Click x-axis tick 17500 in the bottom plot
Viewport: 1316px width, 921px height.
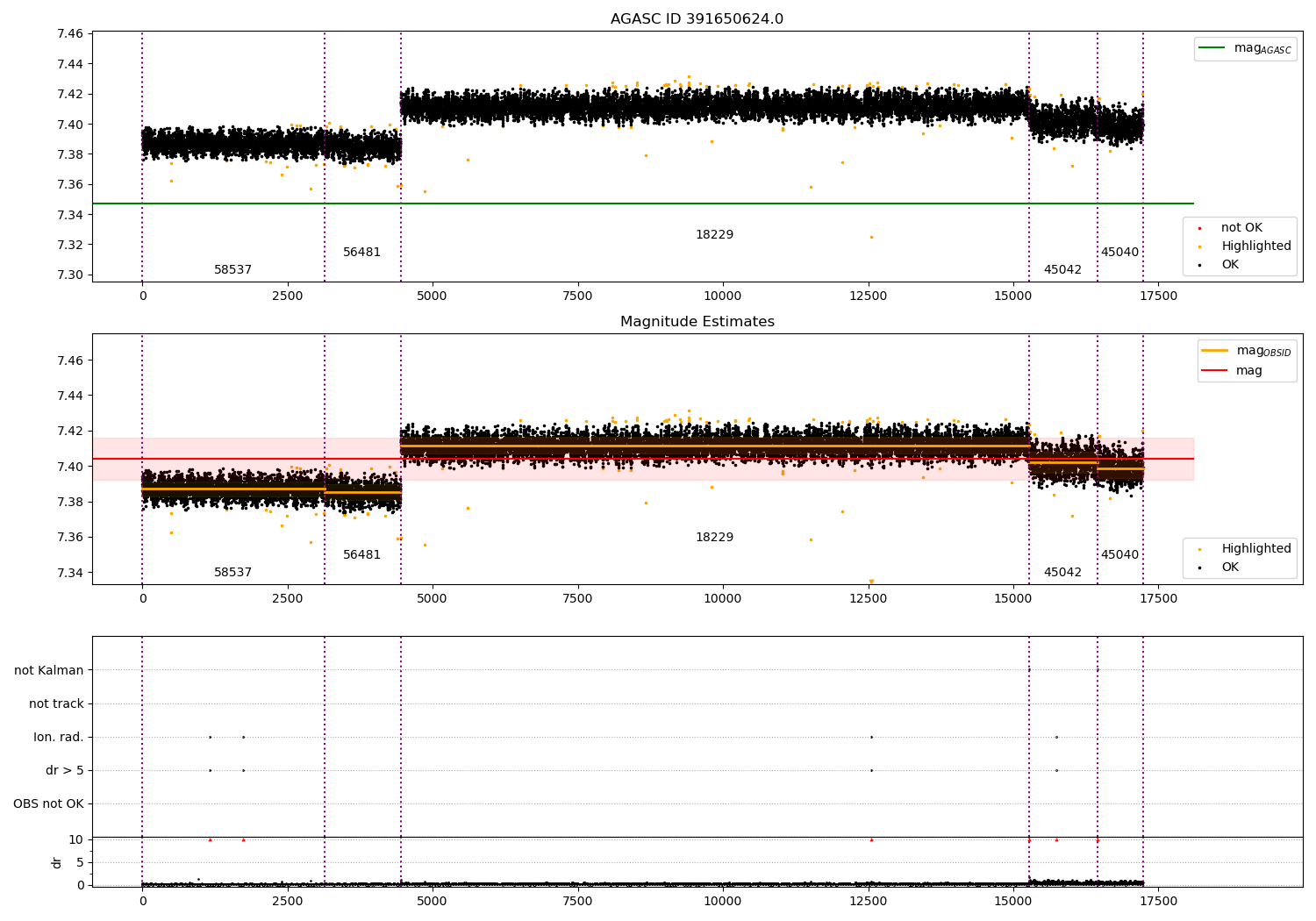(x=1158, y=901)
